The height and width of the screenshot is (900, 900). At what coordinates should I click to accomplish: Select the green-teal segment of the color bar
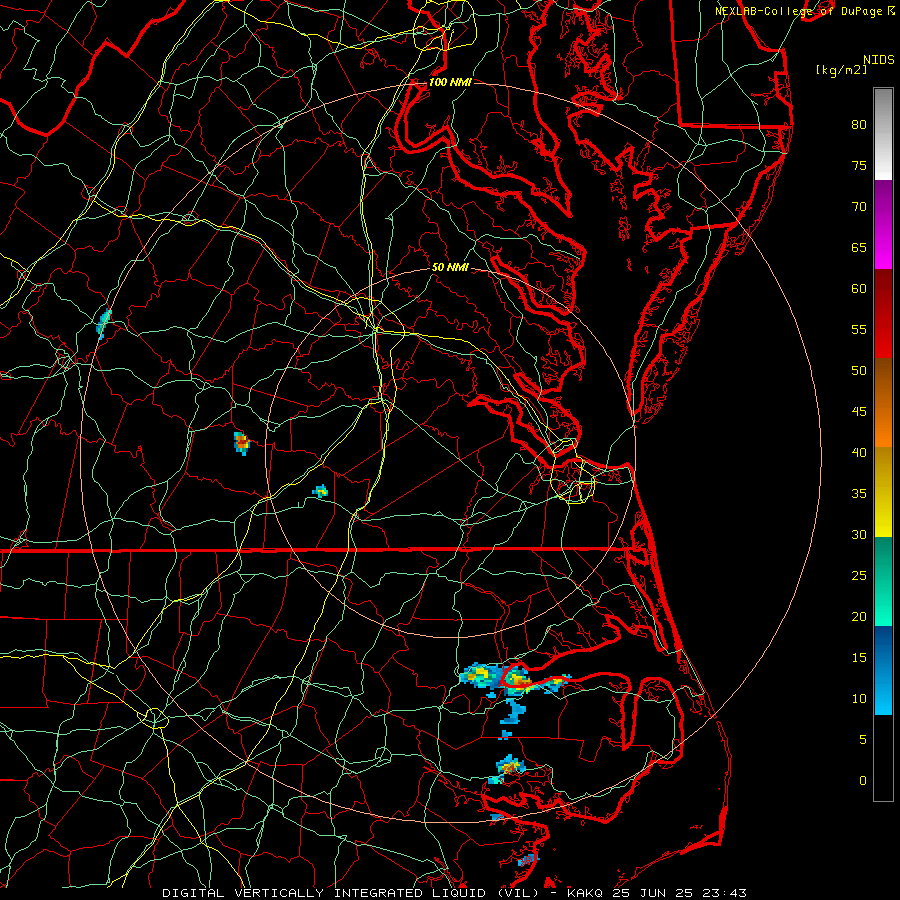883,581
